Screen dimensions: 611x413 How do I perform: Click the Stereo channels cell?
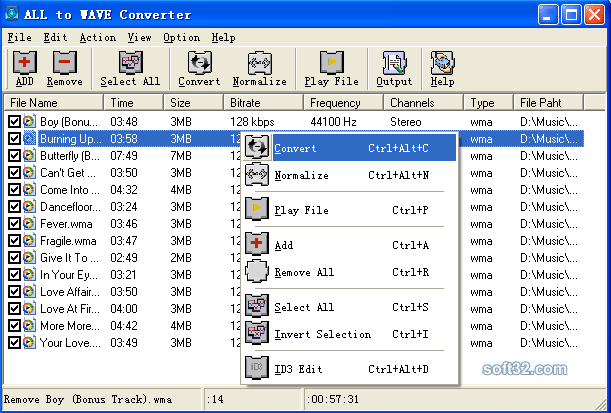click(406, 122)
